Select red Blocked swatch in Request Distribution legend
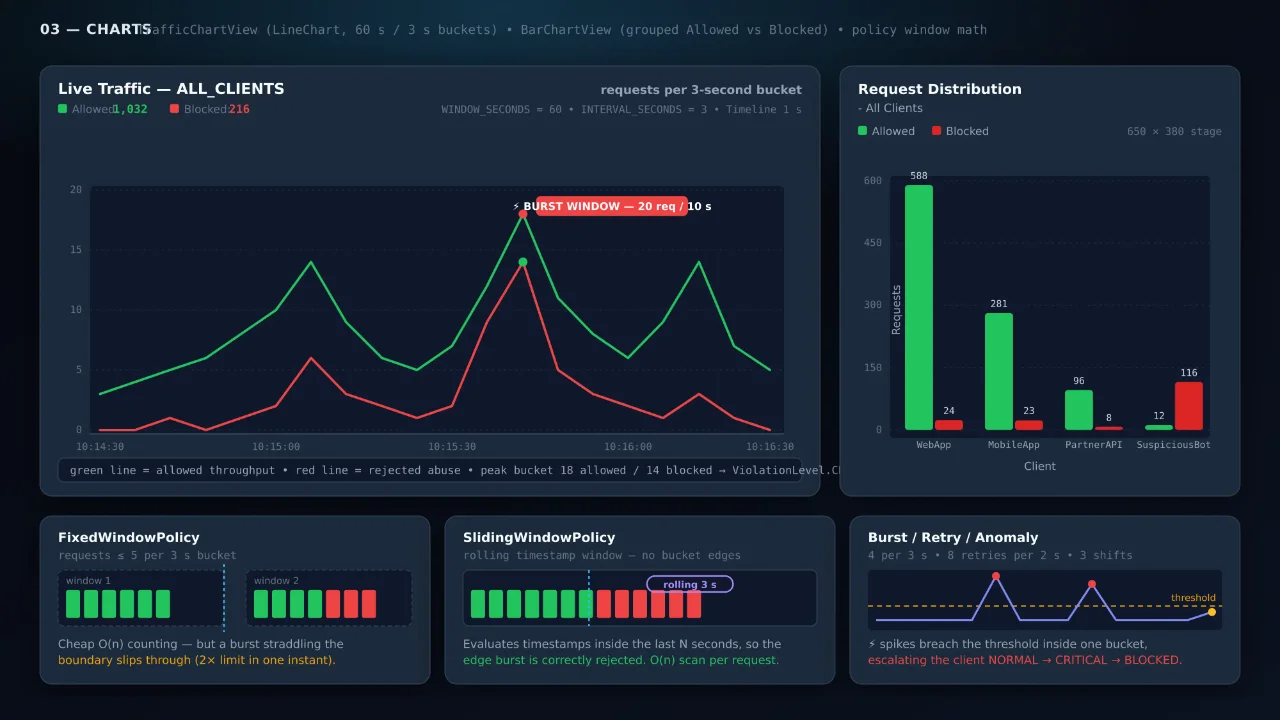Image resolution: width=1280 pixels, height=720 pixels. coord(937,131)
